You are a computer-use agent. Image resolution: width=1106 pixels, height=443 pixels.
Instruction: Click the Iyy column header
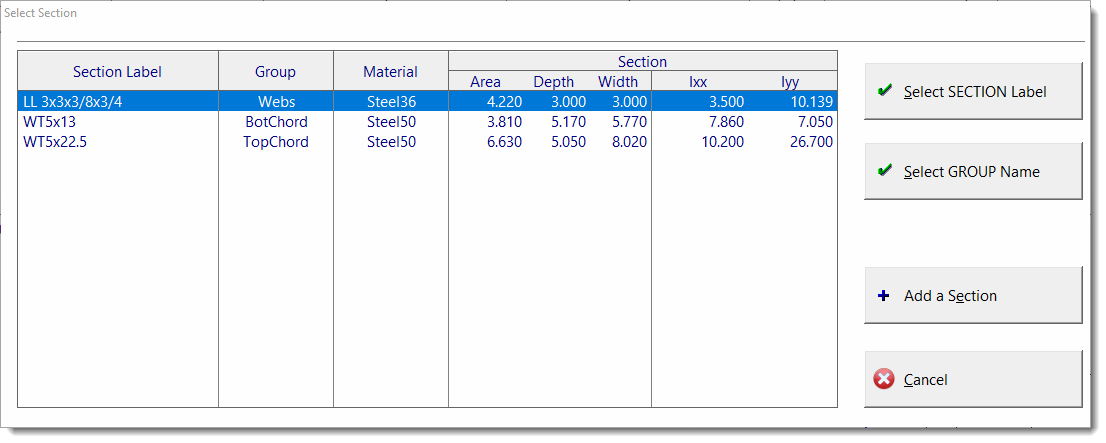click(x=789, y=82)
